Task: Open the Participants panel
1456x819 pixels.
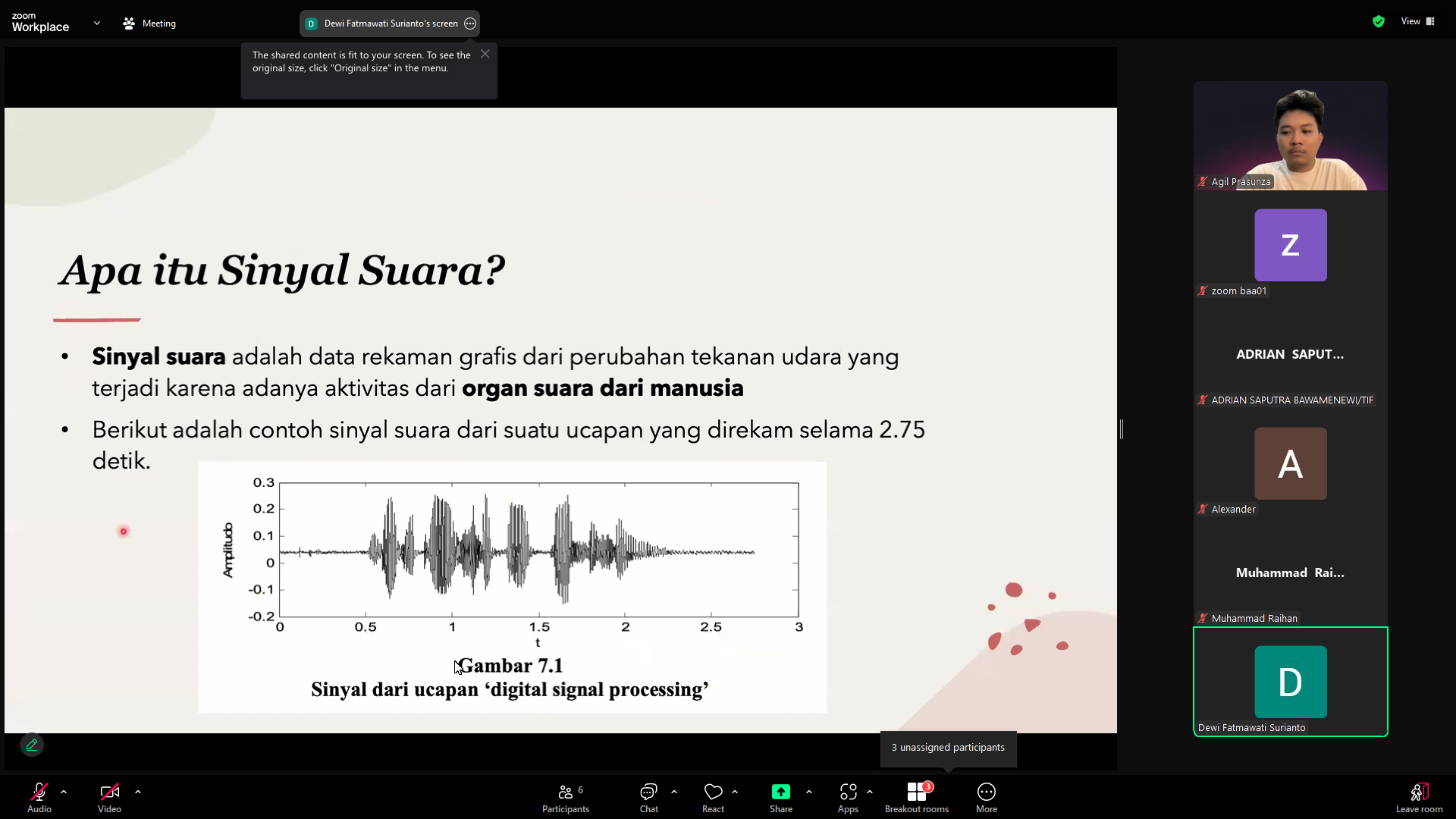Action: [x=565, y=797]
